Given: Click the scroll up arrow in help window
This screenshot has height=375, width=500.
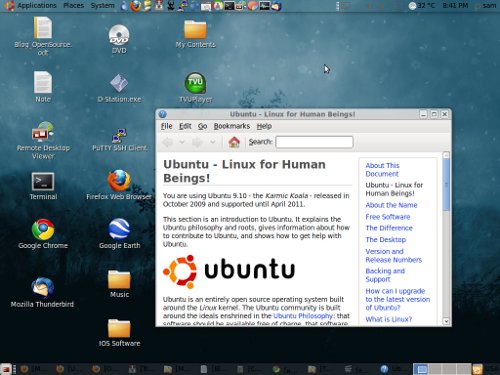Looking at the screenshot, I should click(x=446, y=155).
